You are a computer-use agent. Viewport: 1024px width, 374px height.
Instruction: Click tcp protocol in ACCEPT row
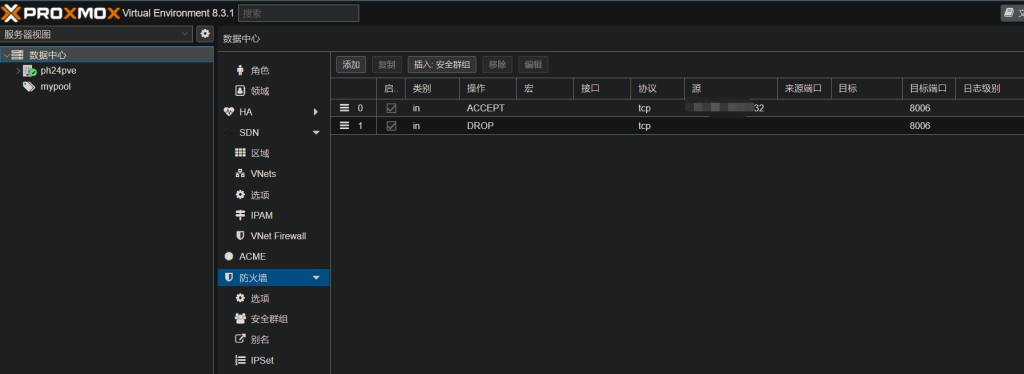click(x=645, y=108)
